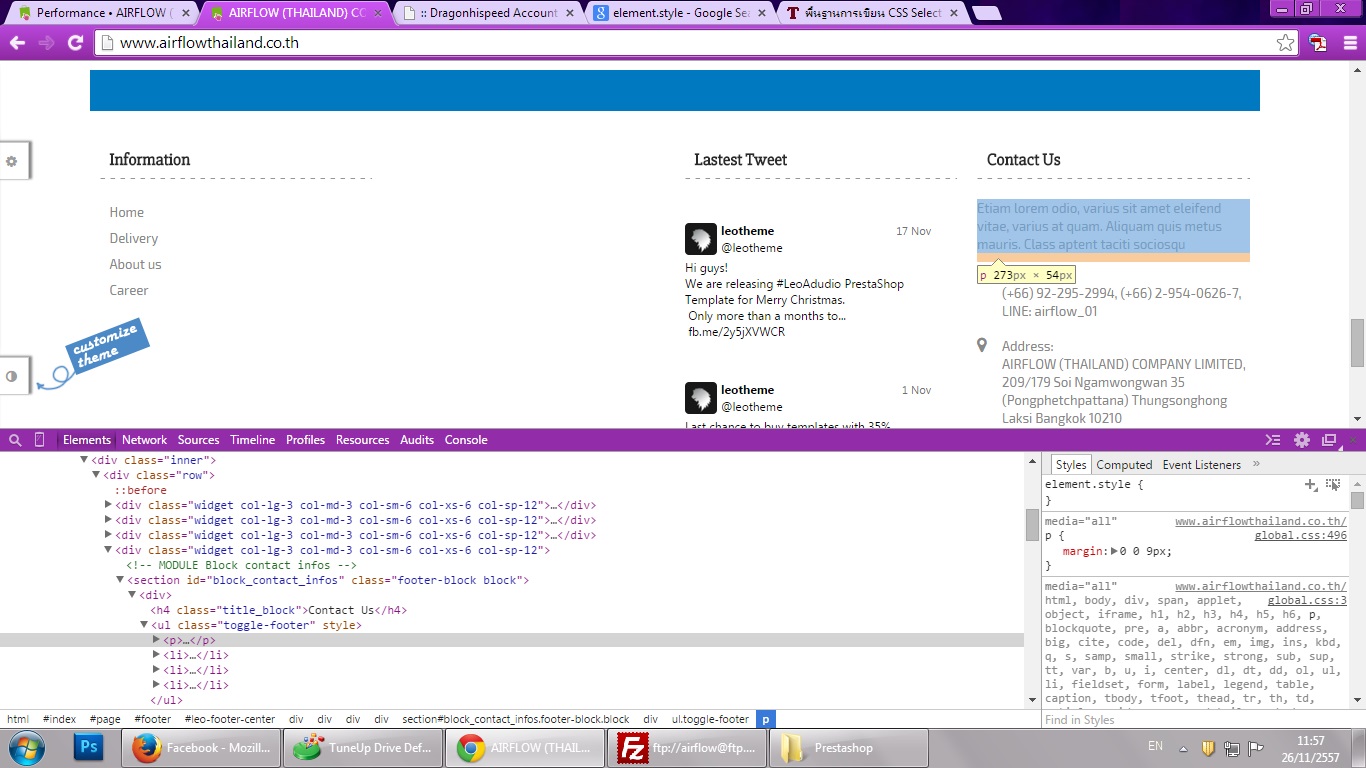1366x768 pixels.
Task: Bookmark this page with the star icon
Action: (1285, 43)
